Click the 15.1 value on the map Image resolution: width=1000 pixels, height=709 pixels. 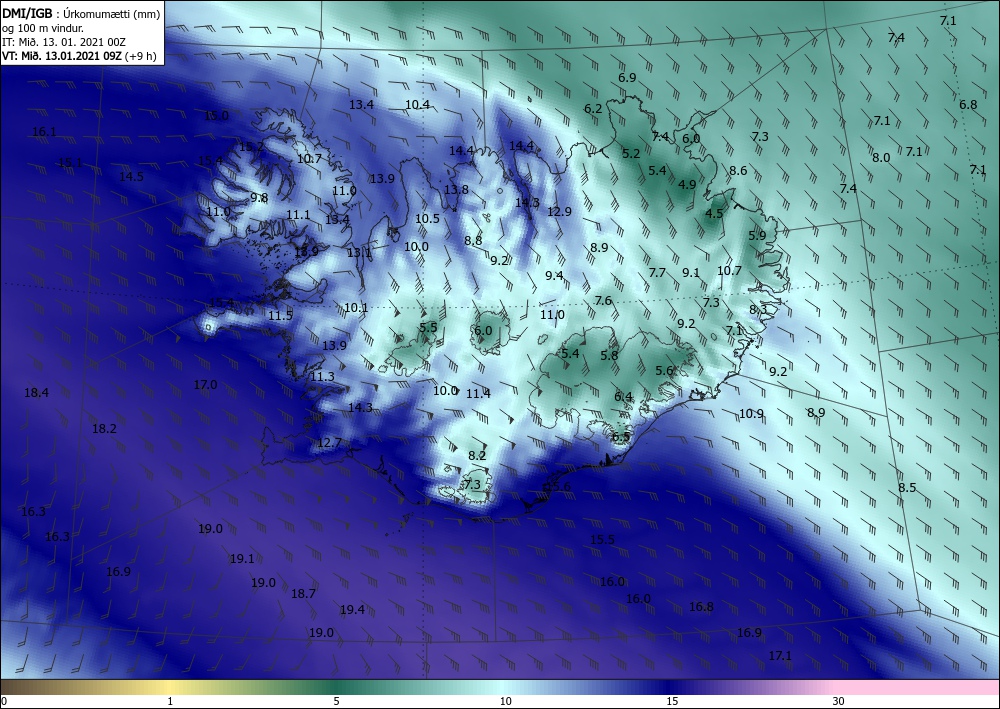(70, 162)
